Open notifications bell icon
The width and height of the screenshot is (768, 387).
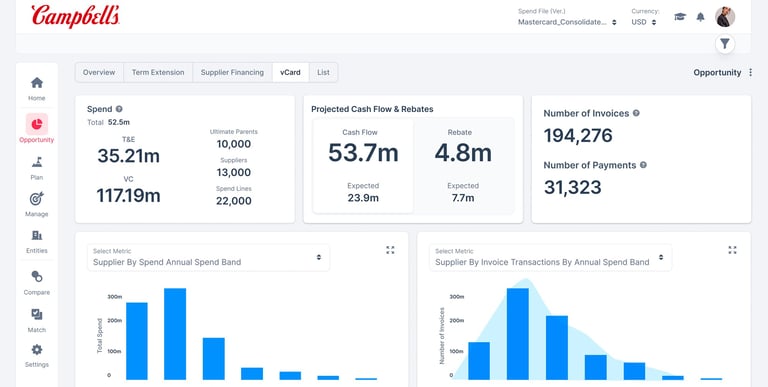click(x=700, y=17)
